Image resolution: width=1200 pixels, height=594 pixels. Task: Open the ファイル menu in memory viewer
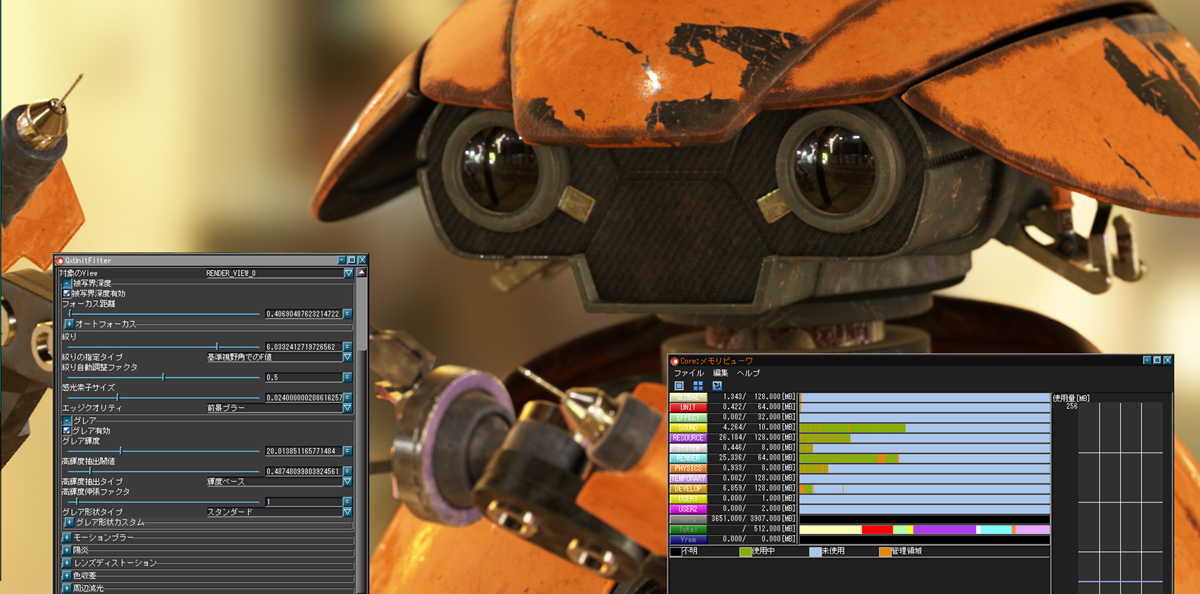click(x=688, y=373)
